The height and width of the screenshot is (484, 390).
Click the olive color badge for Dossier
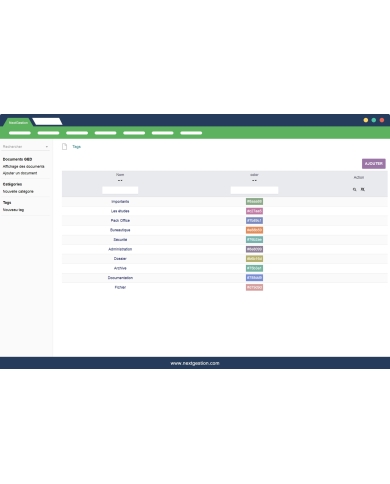pos(254,259)
